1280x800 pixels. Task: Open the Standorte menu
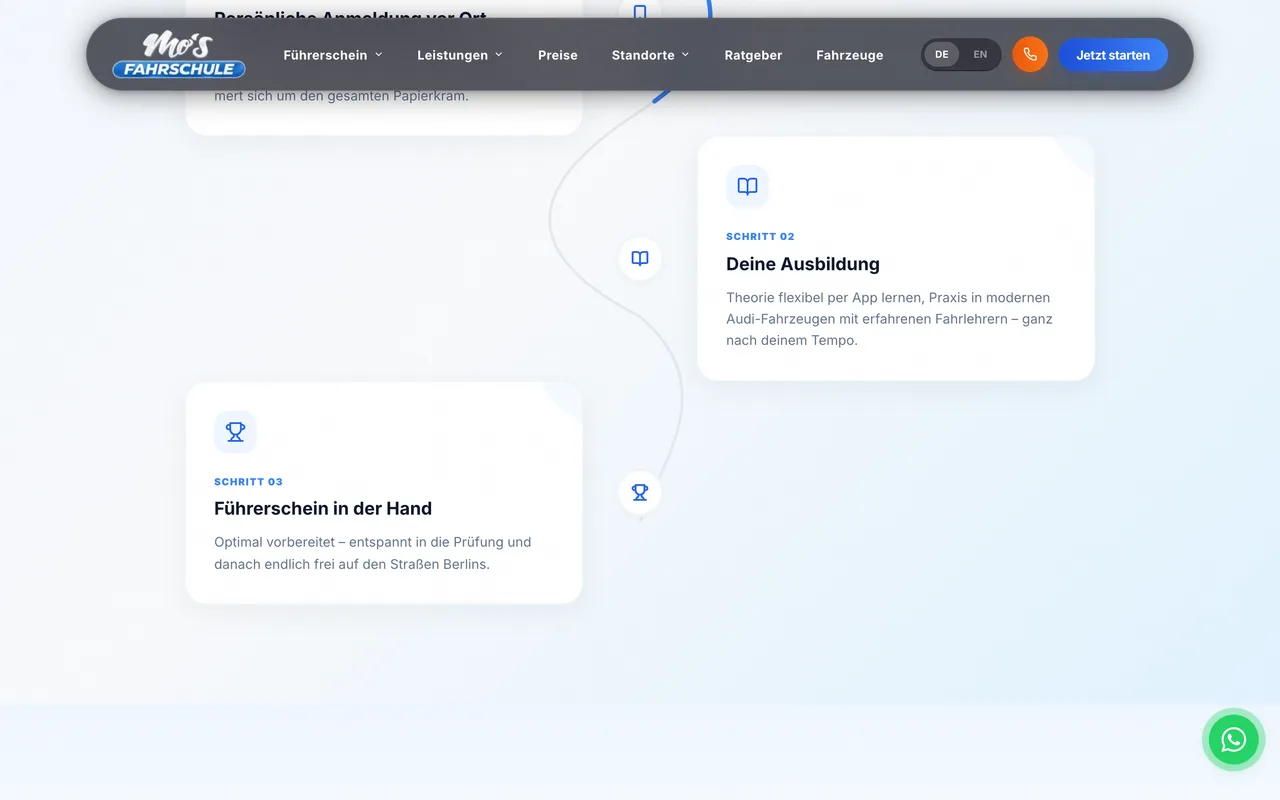[651, 55]
